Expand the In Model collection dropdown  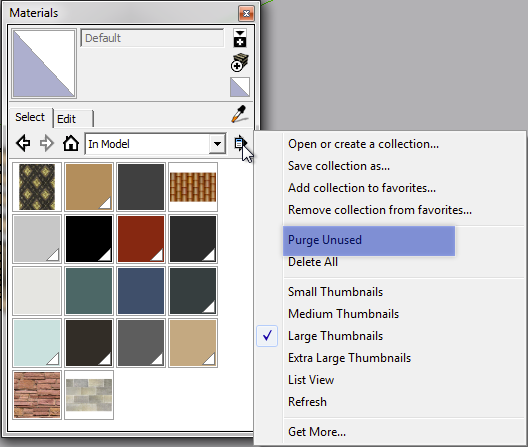[x=217, y=144]
